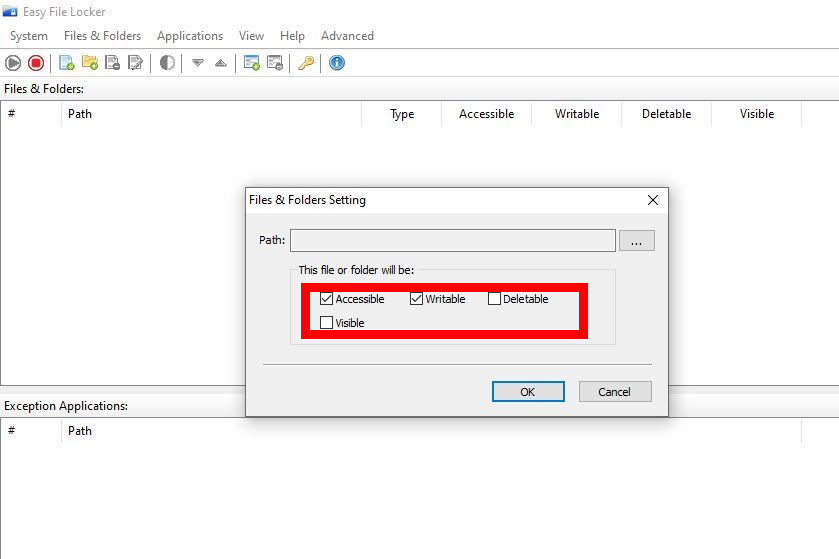
Task: Check the Visible checkbox
Action: 326,323
